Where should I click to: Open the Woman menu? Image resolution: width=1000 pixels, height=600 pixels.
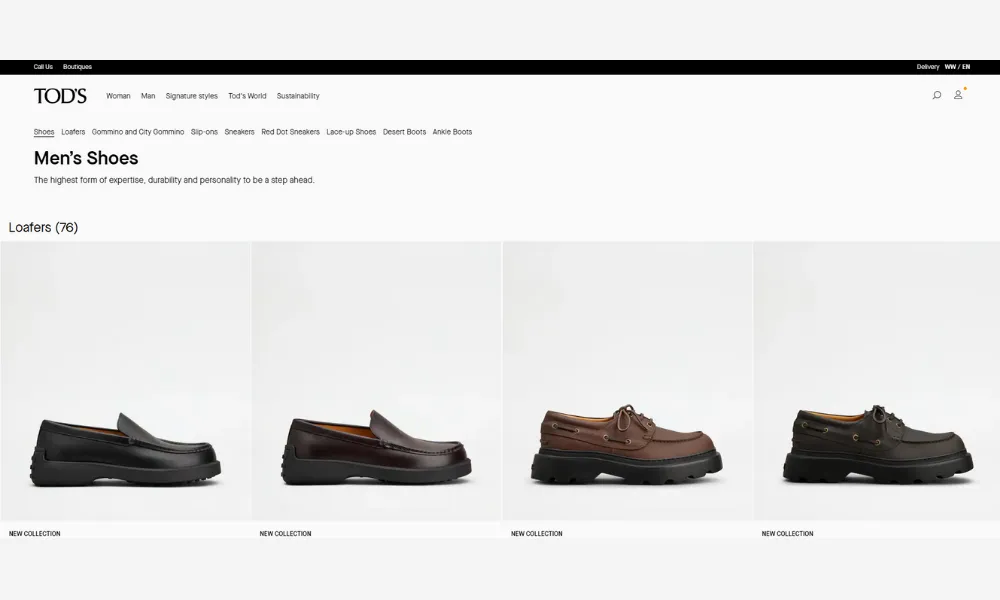pos(118,97)
